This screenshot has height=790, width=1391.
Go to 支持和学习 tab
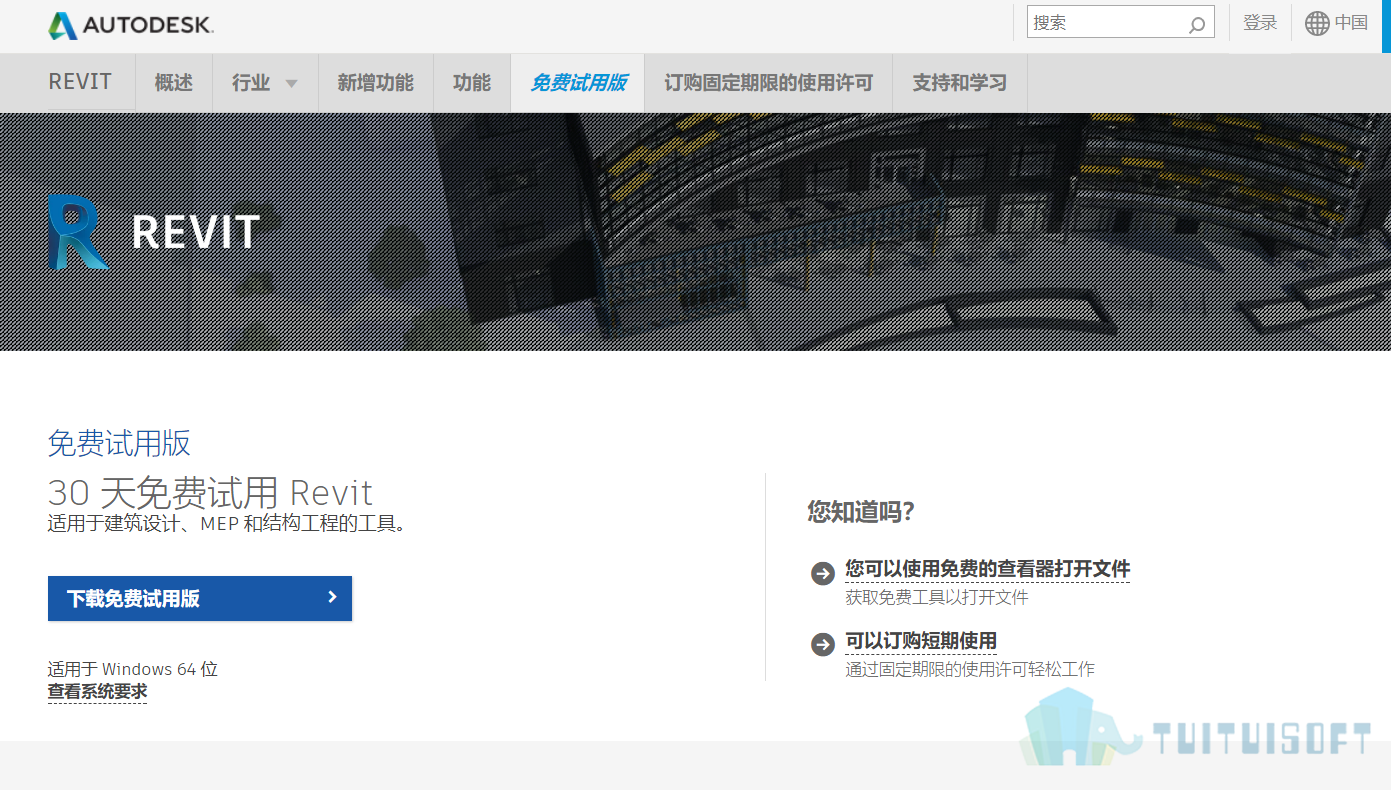[960, 83]
